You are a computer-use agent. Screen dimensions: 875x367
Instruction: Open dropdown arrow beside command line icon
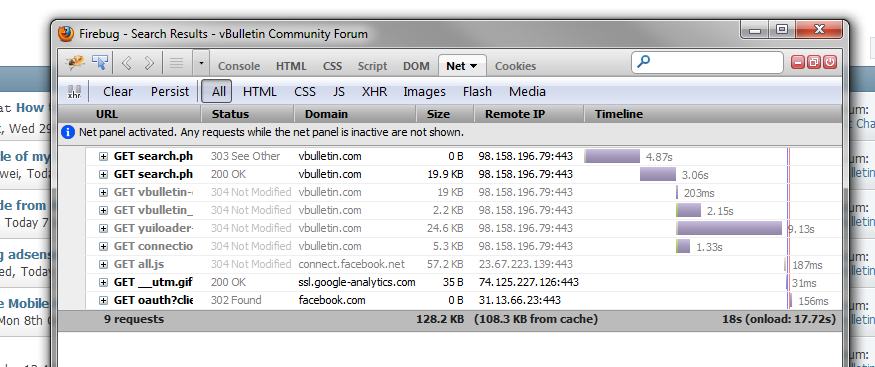click(x=201, y=63)
